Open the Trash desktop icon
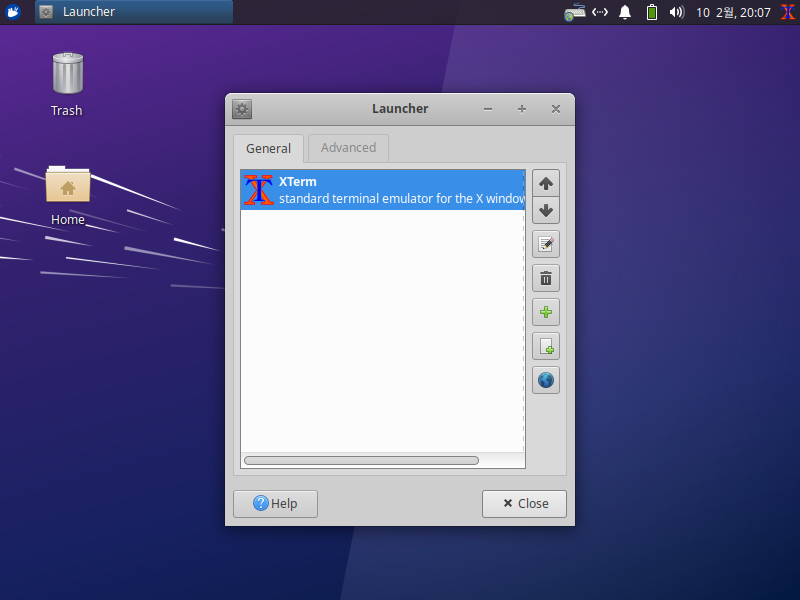This screenshot has width=800, height=600. pyautogui.click(x=67, y=84)
